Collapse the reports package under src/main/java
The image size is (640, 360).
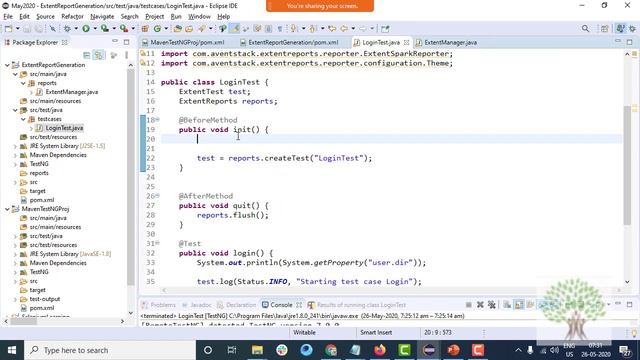[x=23, y=83]
